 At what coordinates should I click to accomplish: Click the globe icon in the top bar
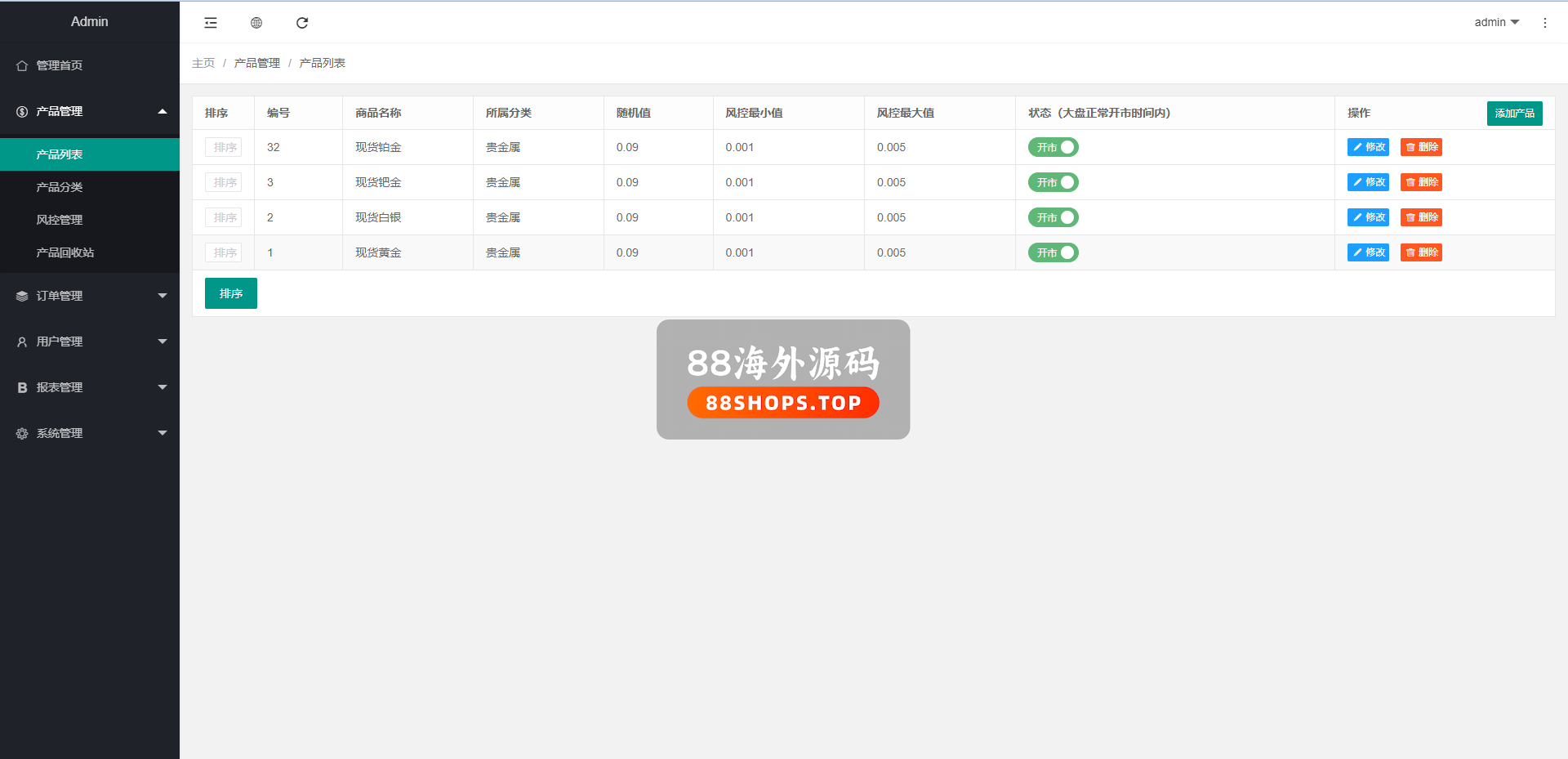point(256,23)
